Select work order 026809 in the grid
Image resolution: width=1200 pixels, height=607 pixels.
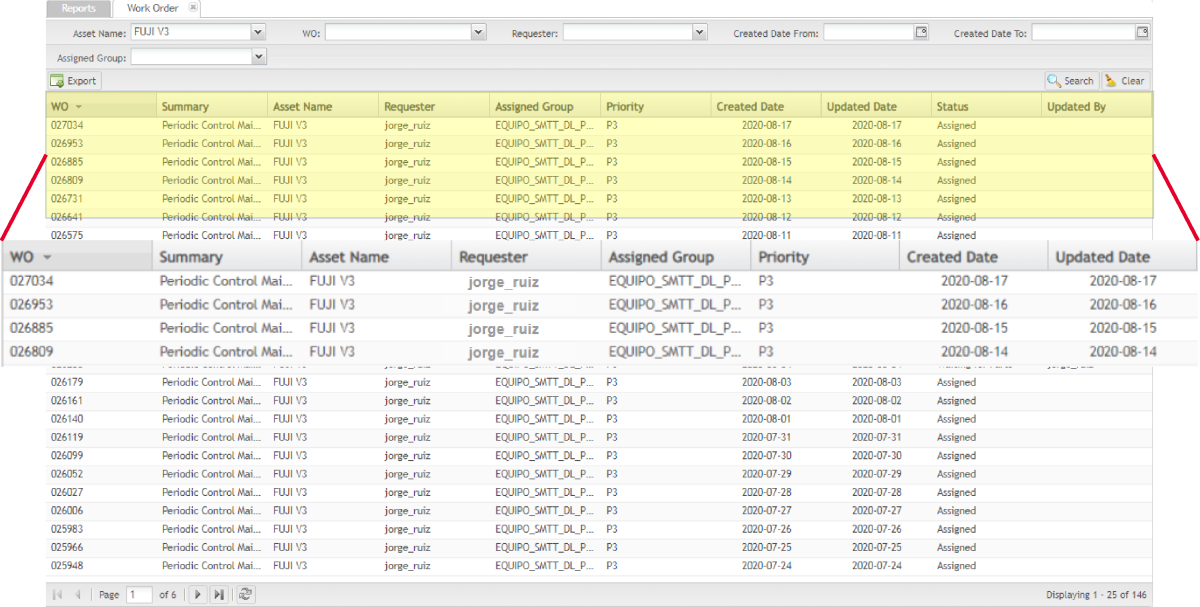599,180
